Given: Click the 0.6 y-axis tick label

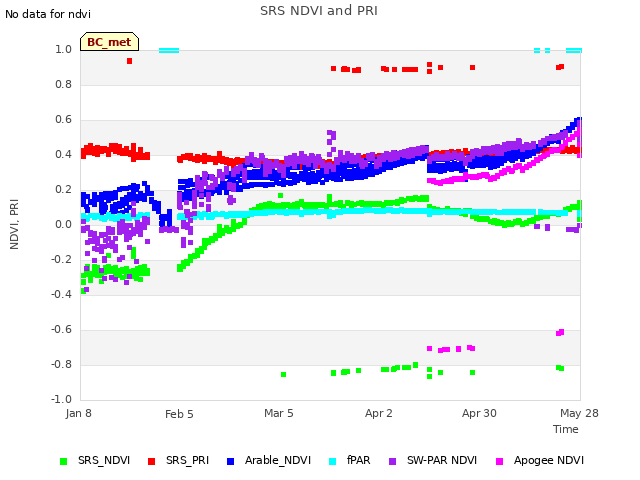Looking at the screenshot, I should [x=64, y=120].
